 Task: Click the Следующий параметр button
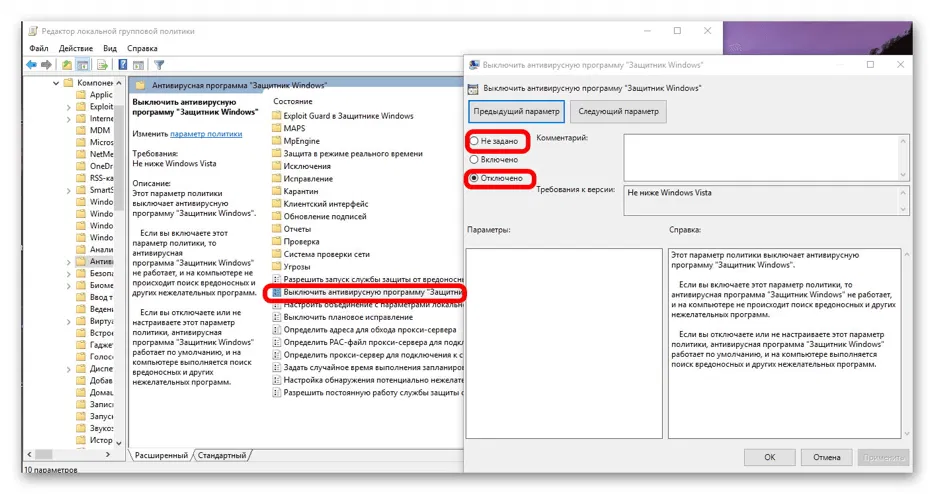pos(618,111)
